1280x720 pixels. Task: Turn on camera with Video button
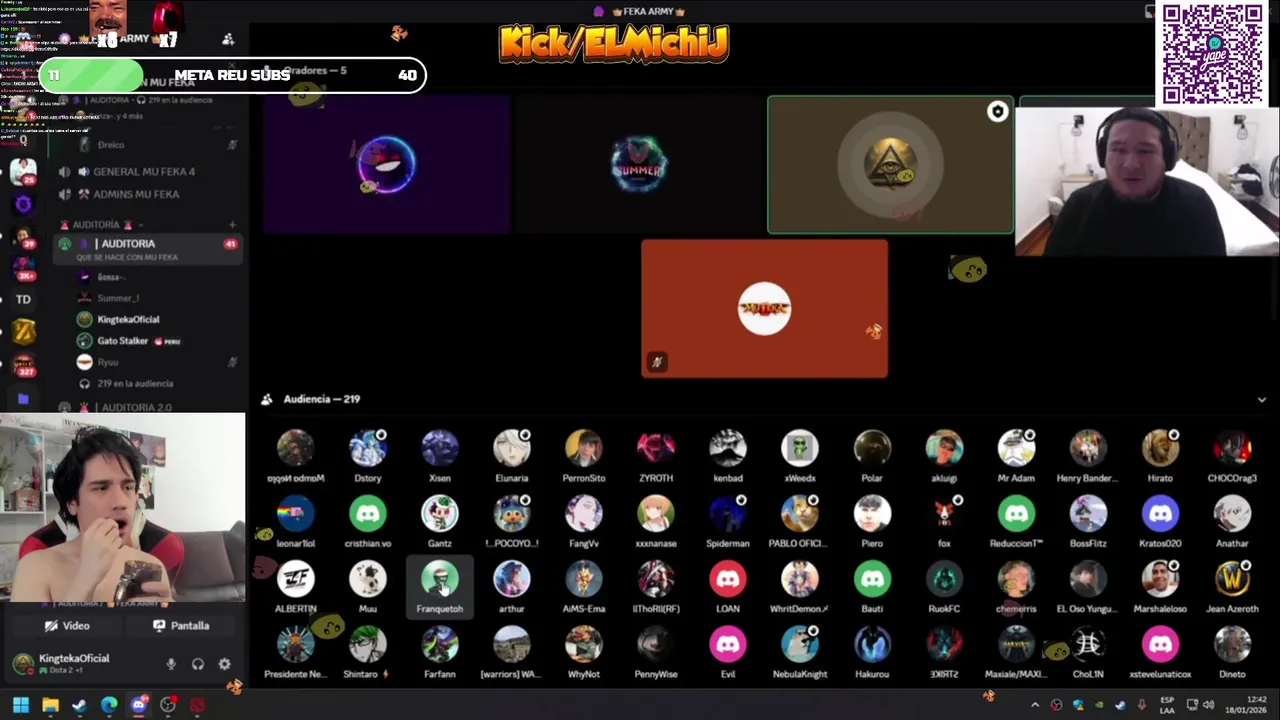pyautogui.click(x=67, y=626)
